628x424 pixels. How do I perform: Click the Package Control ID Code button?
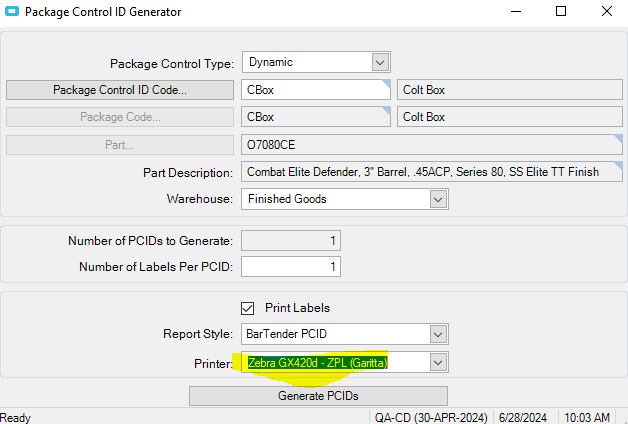[x=120, y=90]
